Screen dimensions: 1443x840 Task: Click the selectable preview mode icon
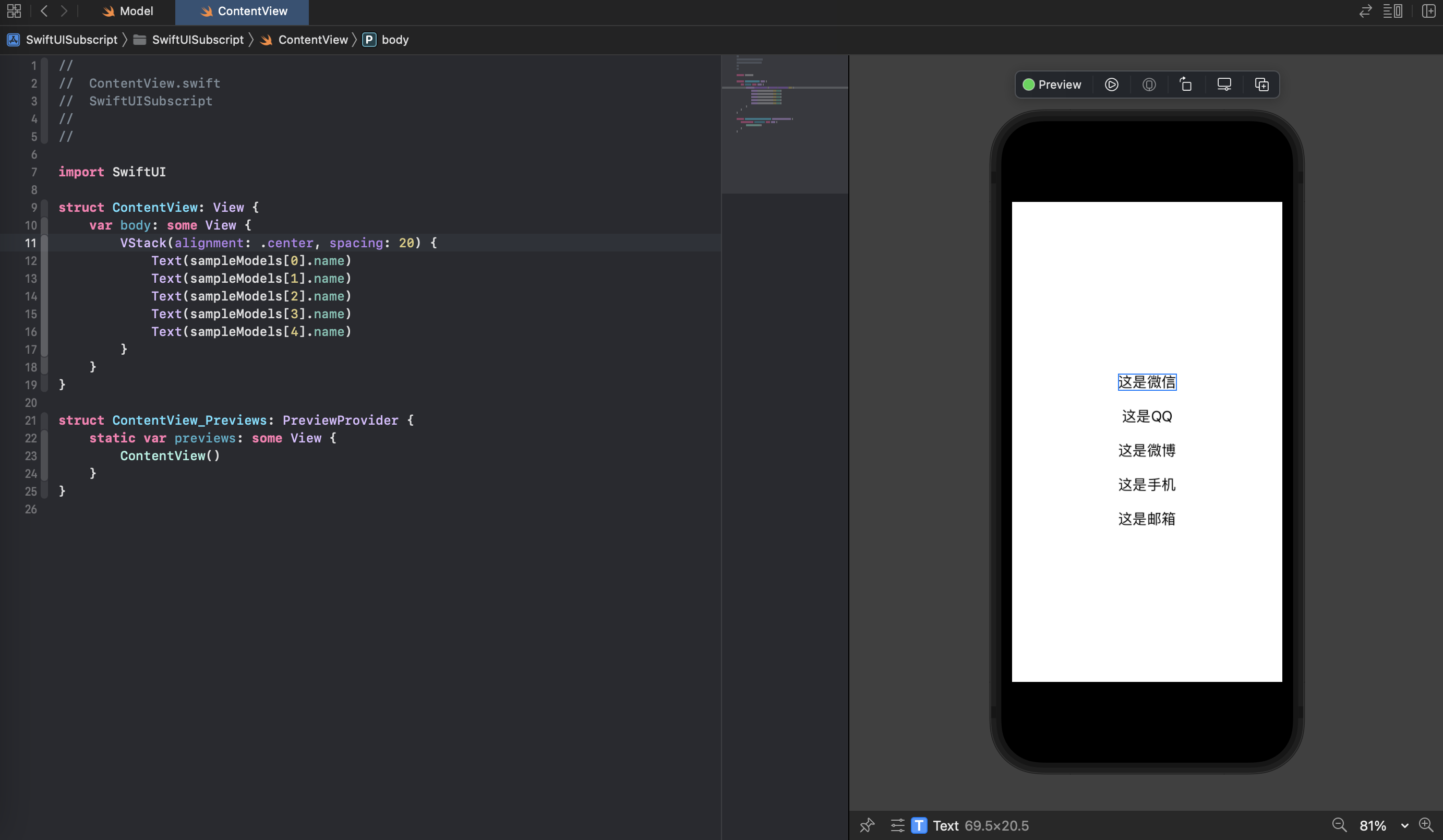(1149, 85)
